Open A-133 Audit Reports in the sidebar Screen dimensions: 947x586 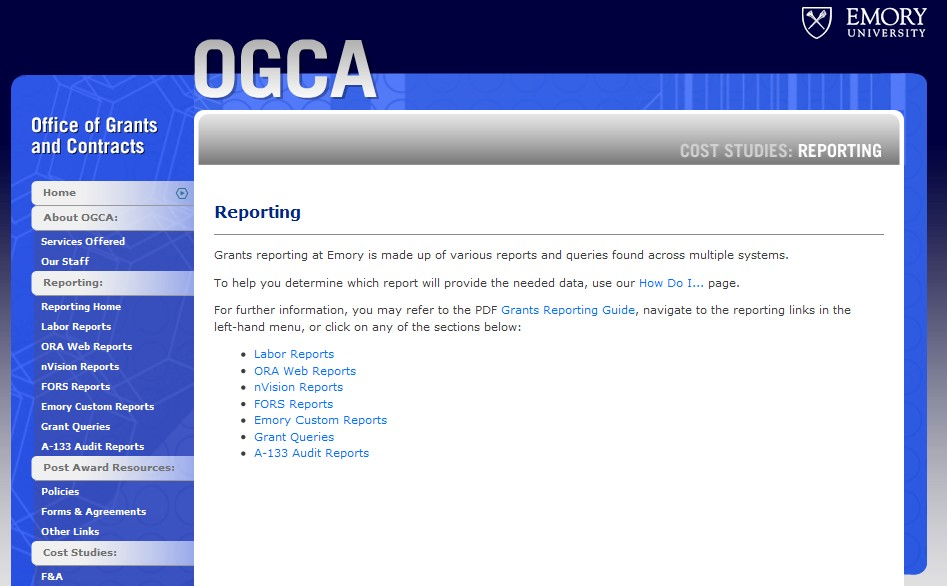point(92,446)
